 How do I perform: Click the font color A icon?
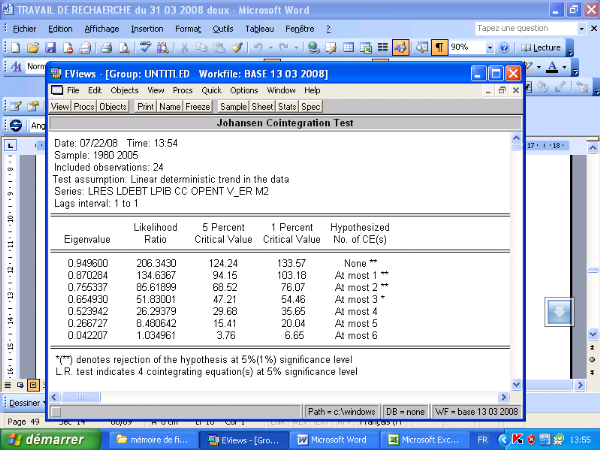pyautogui.click(x=552, y=67)
